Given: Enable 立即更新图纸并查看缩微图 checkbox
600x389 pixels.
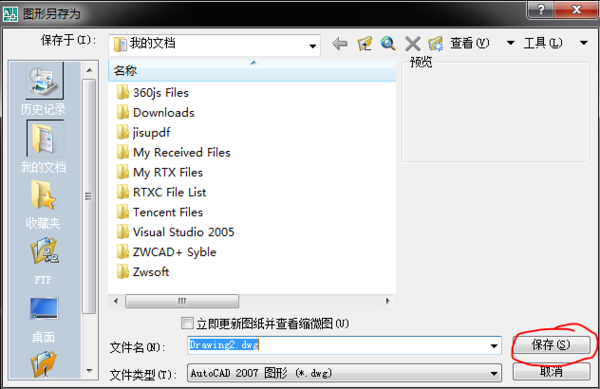Looking at the screenshot, I should pyautogui.click(x=187, y=324).
